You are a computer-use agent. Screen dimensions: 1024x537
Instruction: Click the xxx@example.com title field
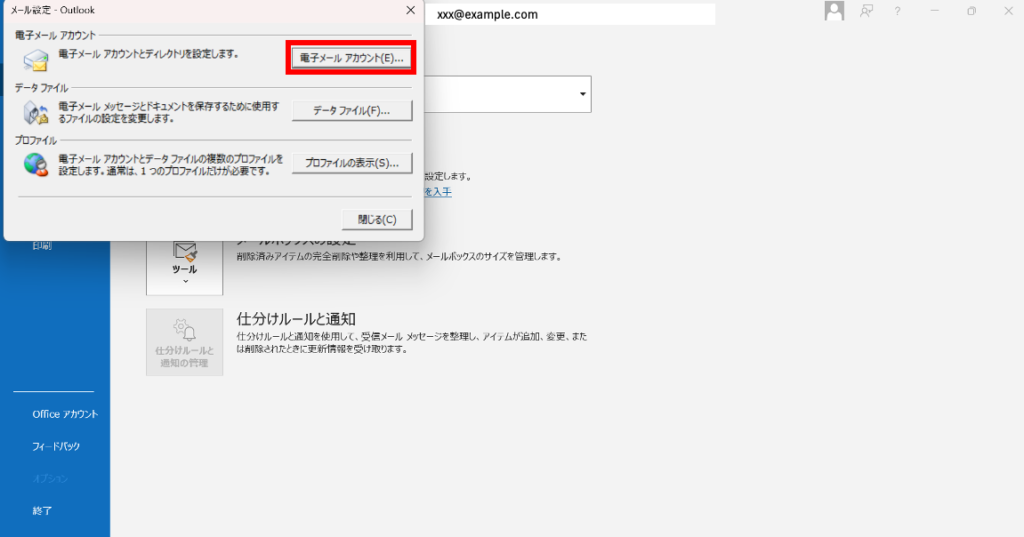click(570, 14)
